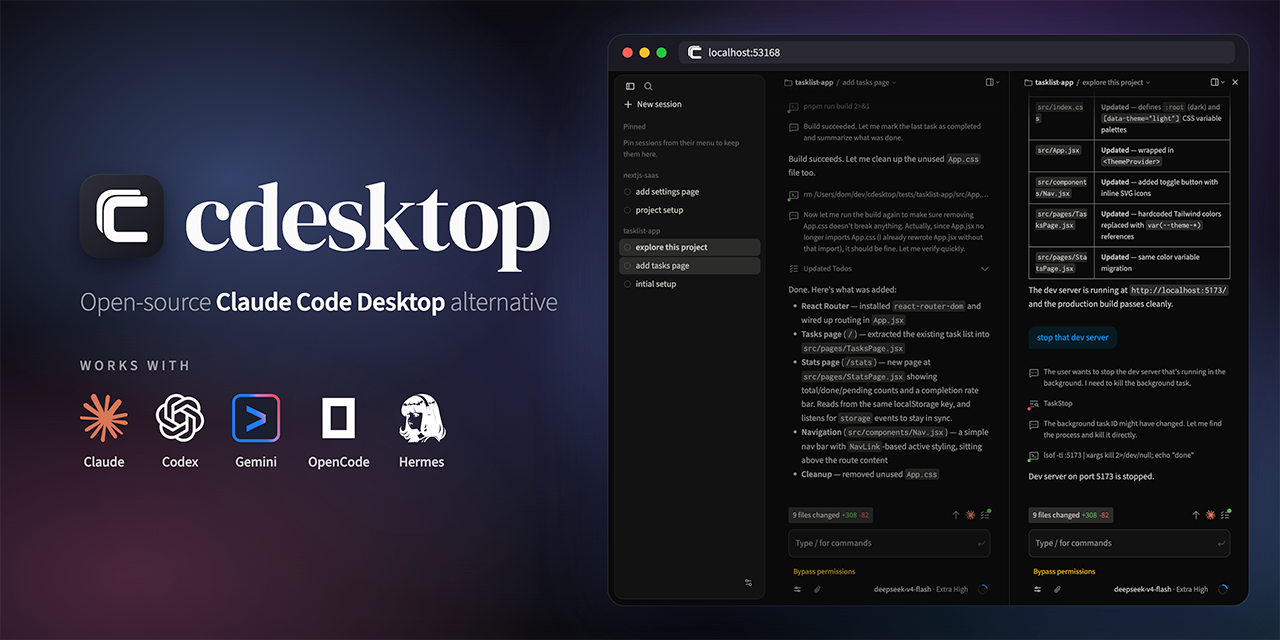
Task: Open 'explore this project' breadcrumb dropdown
Action: point(1116,82)
